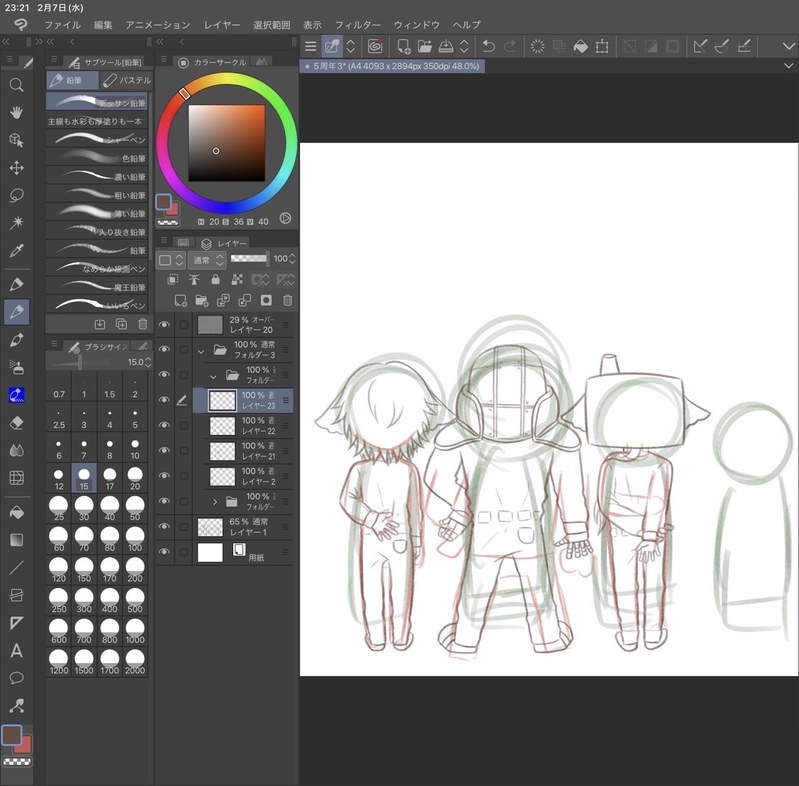Image resolution: width=799 pixels, height=786 pixels.
Task: Pick the Lasso selection tool
Action: 16,195
